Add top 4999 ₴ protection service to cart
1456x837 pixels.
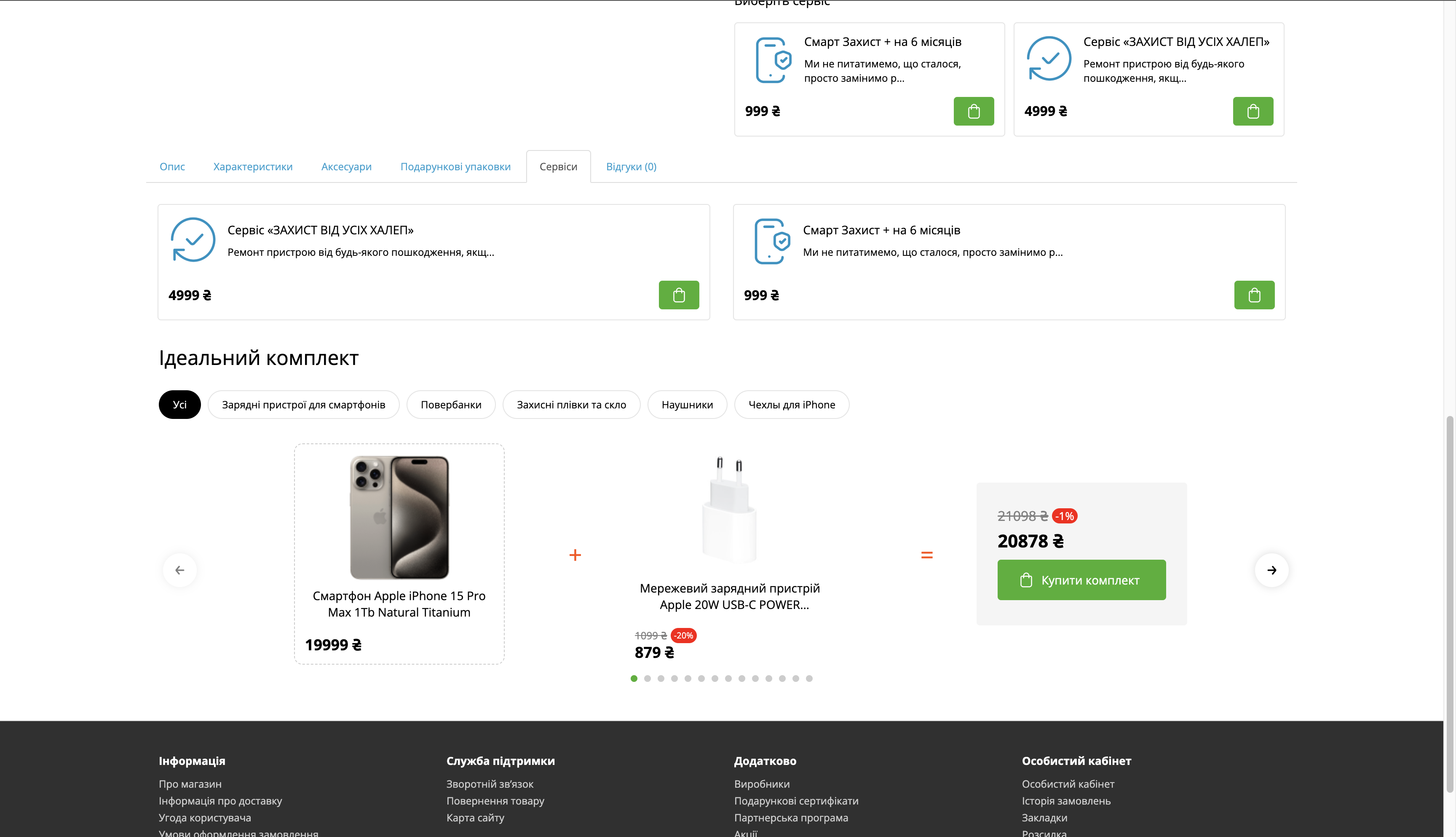pos(1253,111)
